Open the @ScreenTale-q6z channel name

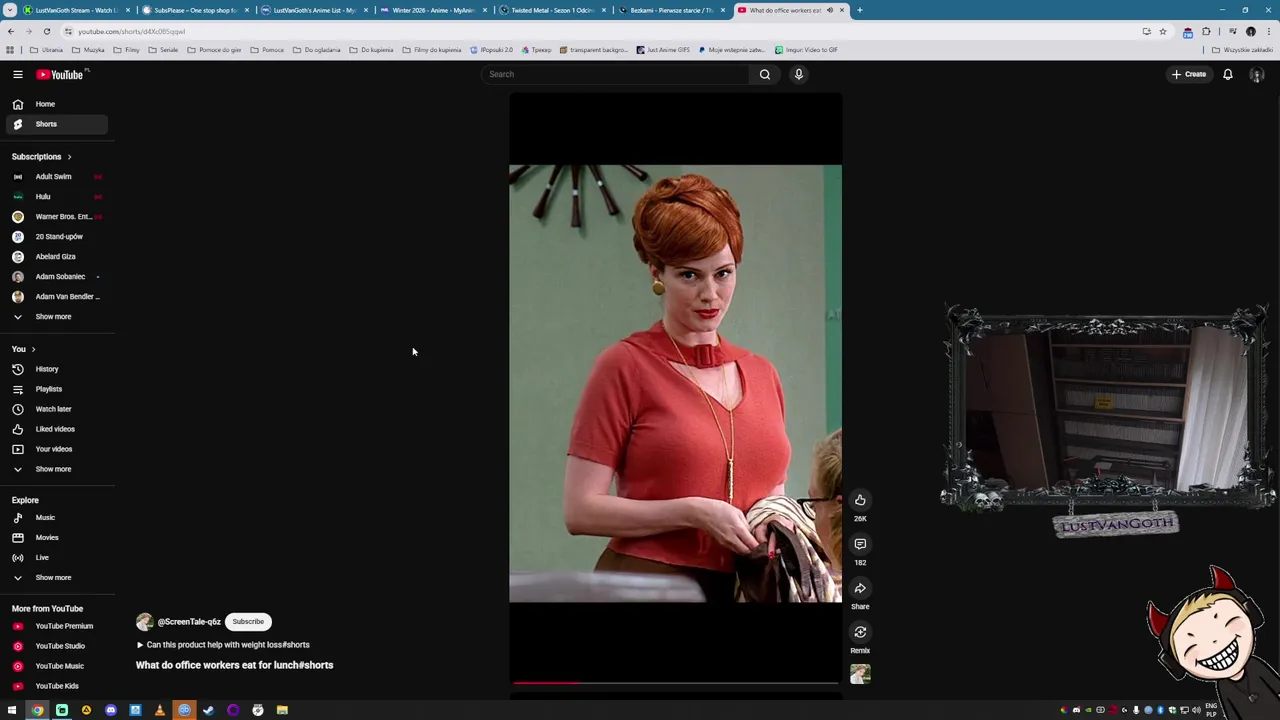[x=189, y=622]
